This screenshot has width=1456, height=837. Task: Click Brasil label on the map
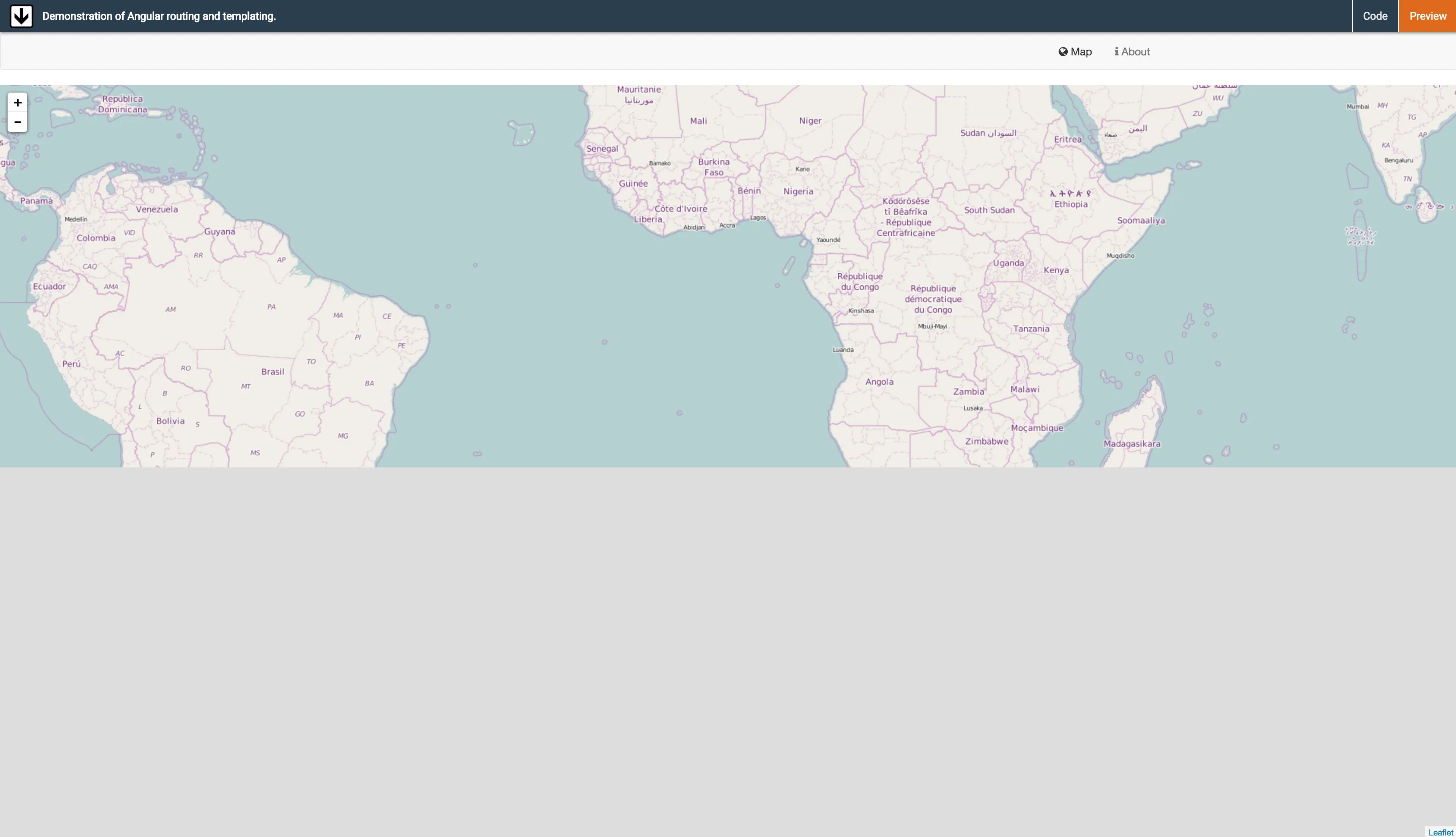point(273,372)
